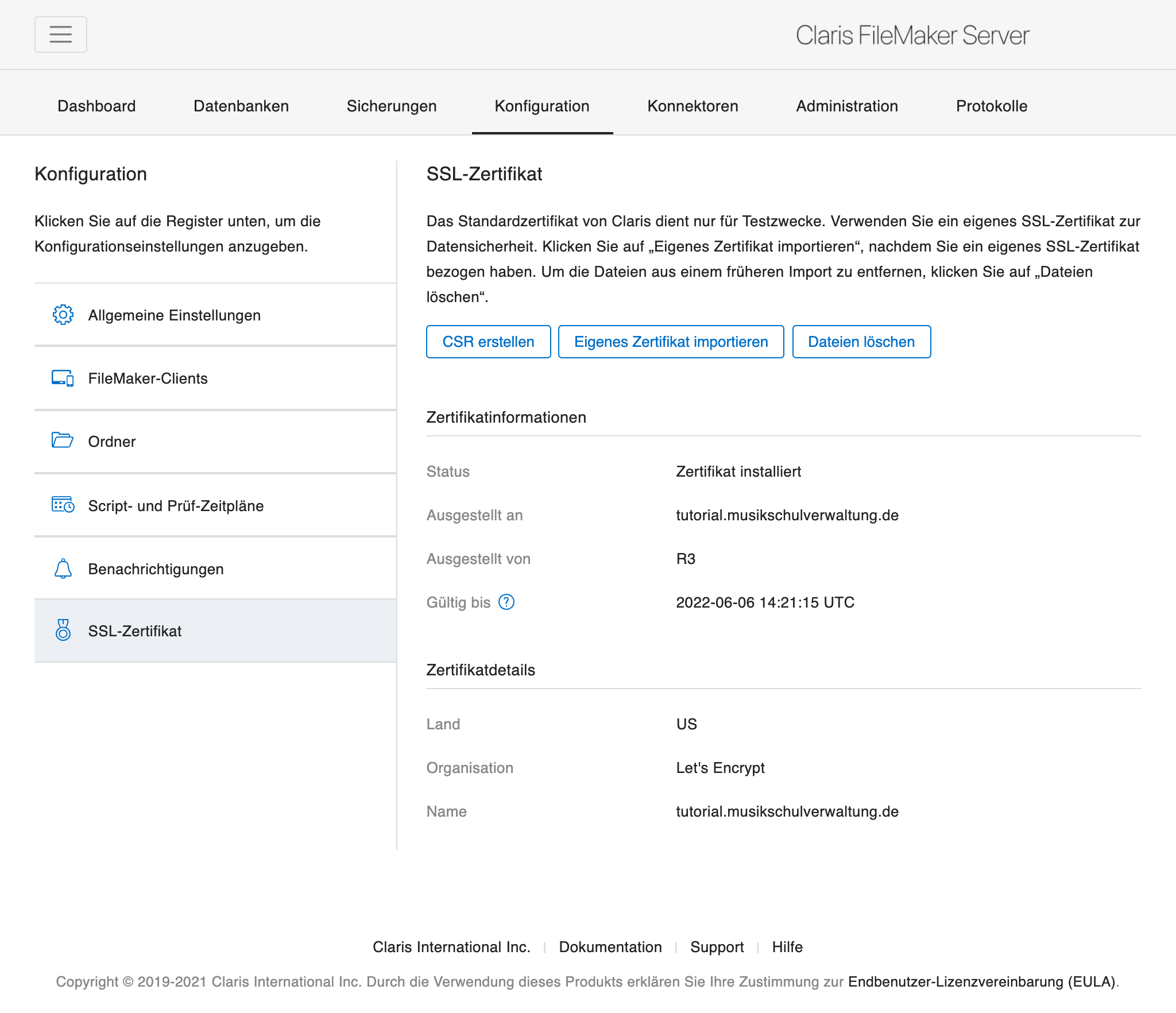1176x1013 pixels.
Task: Click the Konfiguration sidebar heading
Action: tap(91, 174)
